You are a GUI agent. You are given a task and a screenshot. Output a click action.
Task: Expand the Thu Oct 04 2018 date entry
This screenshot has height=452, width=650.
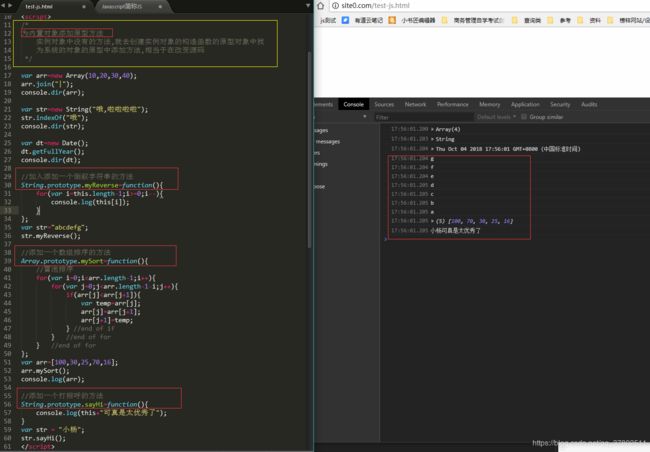[432, 149]
